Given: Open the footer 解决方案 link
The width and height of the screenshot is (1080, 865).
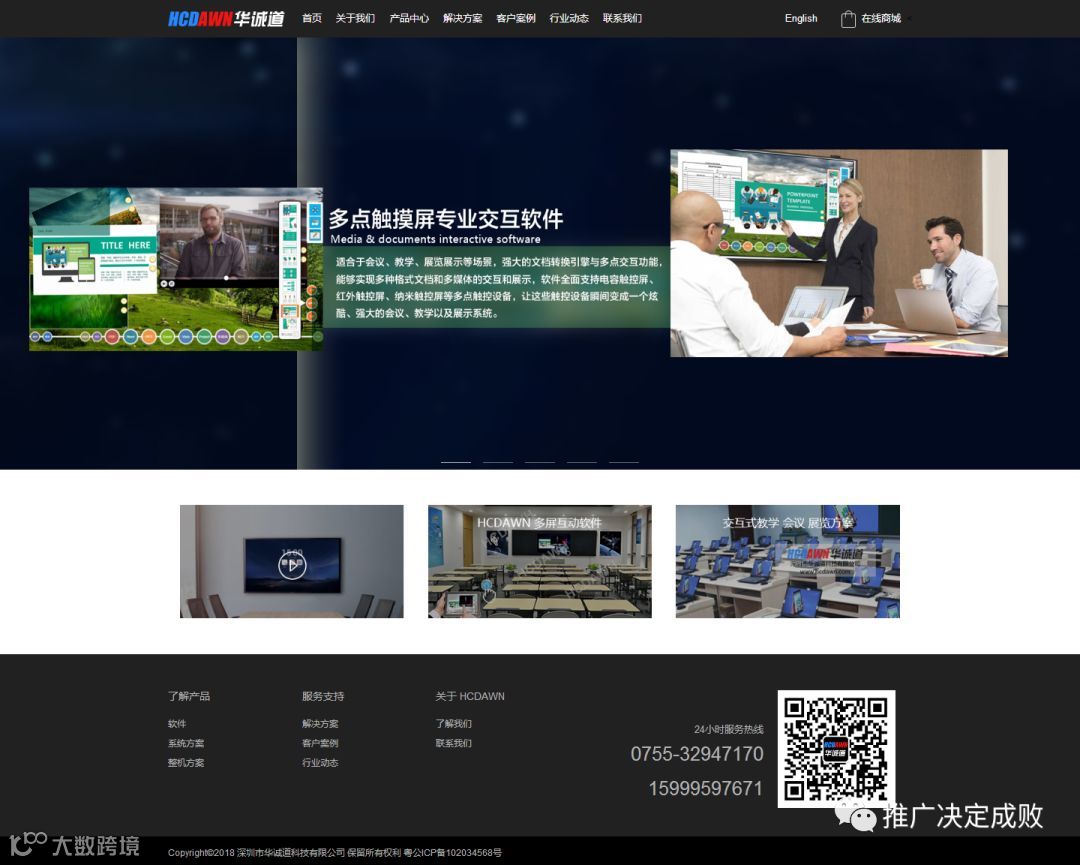Looking at the screenshot, I should 320,724.
